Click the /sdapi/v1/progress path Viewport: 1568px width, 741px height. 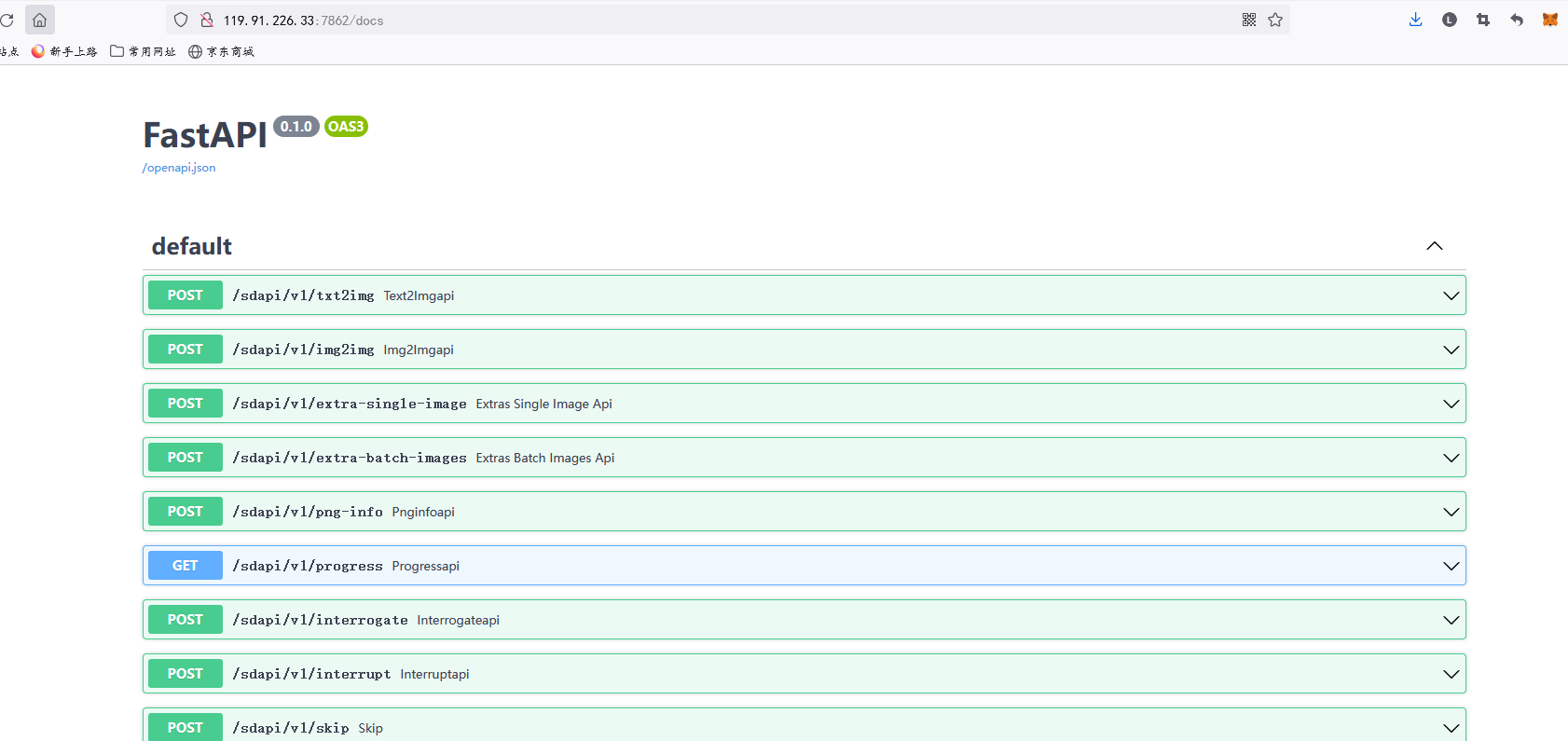tap(308, 566)
